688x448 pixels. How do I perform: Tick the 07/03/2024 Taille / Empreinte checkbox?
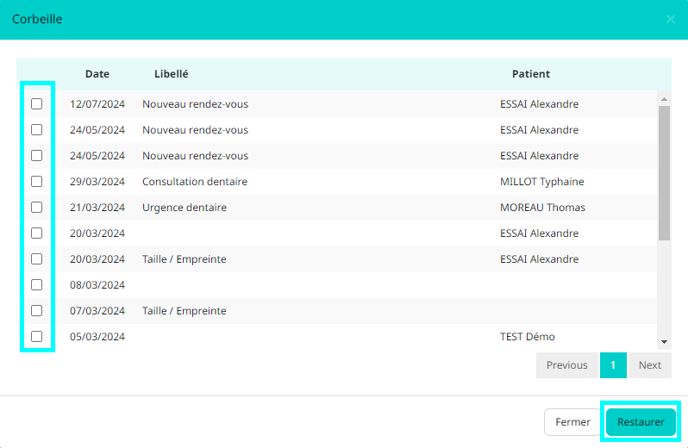coord(37,311)
